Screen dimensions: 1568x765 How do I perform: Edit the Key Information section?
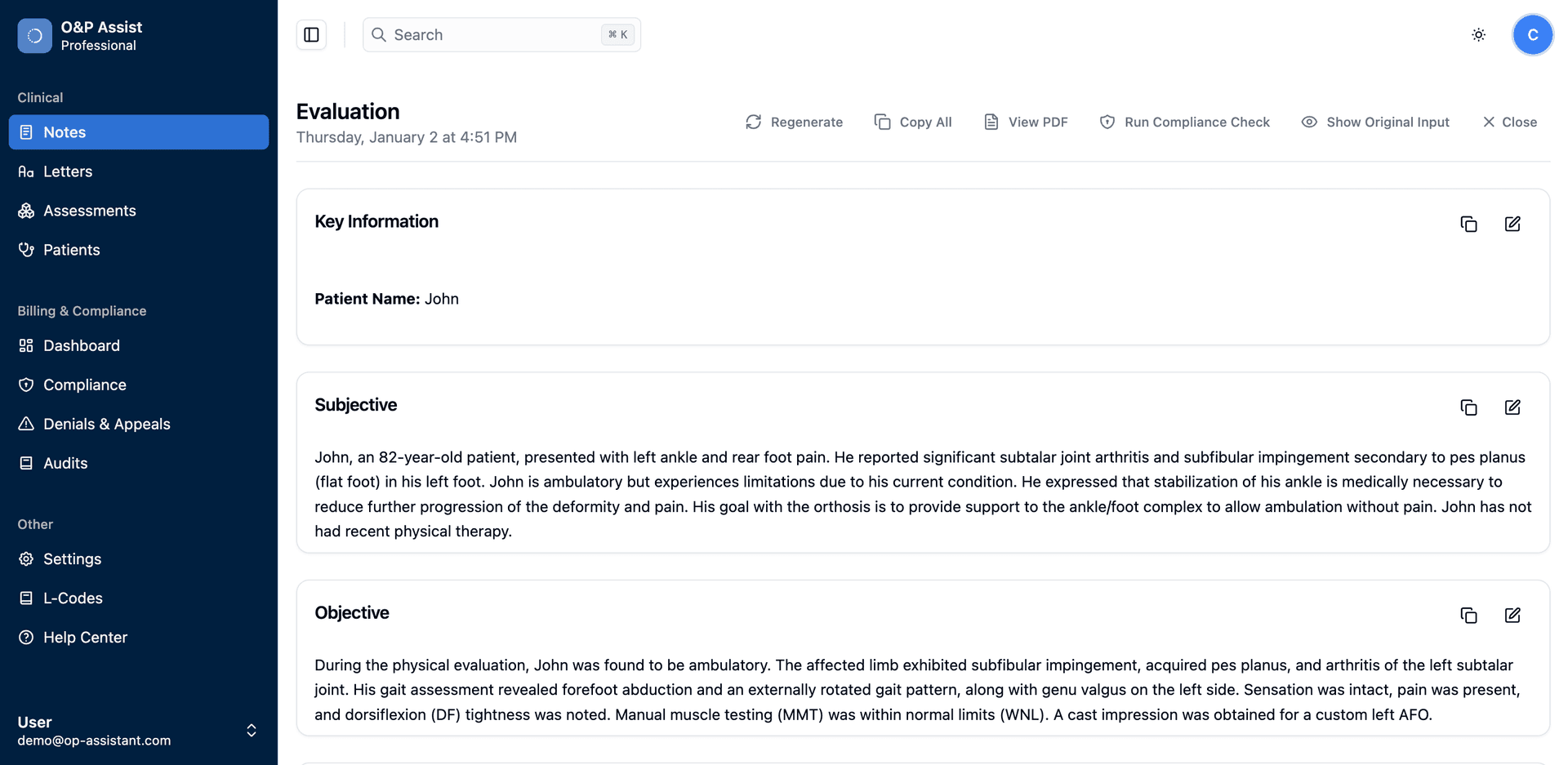coord(1512,224)
